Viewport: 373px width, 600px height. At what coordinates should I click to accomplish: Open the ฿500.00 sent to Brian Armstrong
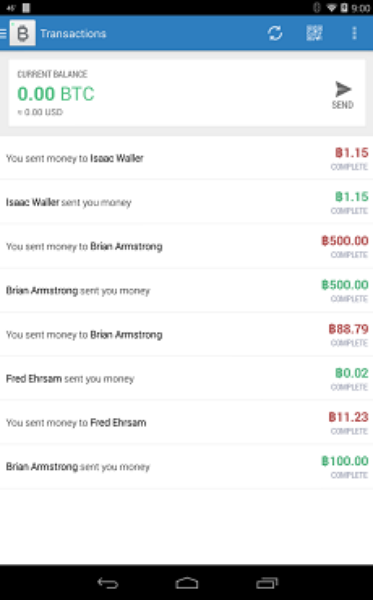click(x=186, y=246)
